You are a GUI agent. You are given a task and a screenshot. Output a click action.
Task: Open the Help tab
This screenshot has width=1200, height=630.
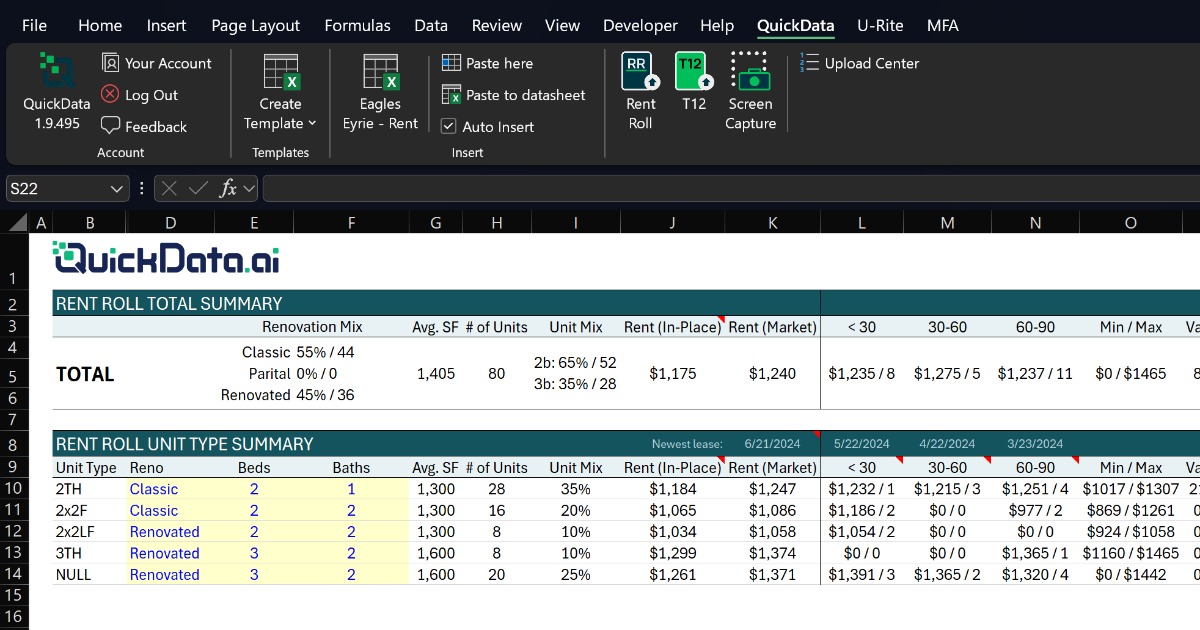pos(717,26)
